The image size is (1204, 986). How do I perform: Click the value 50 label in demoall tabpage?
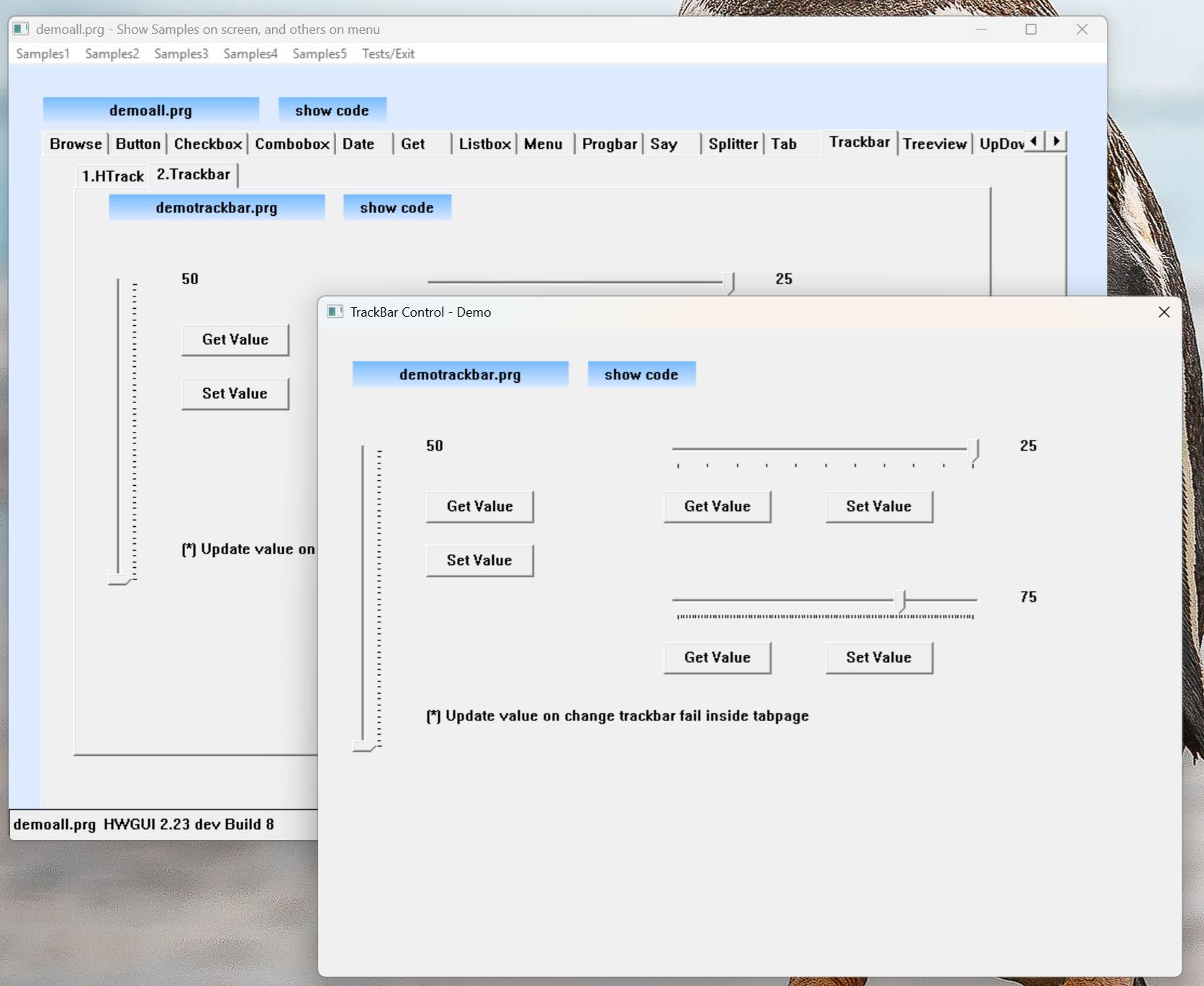click(x=190, y=279)
